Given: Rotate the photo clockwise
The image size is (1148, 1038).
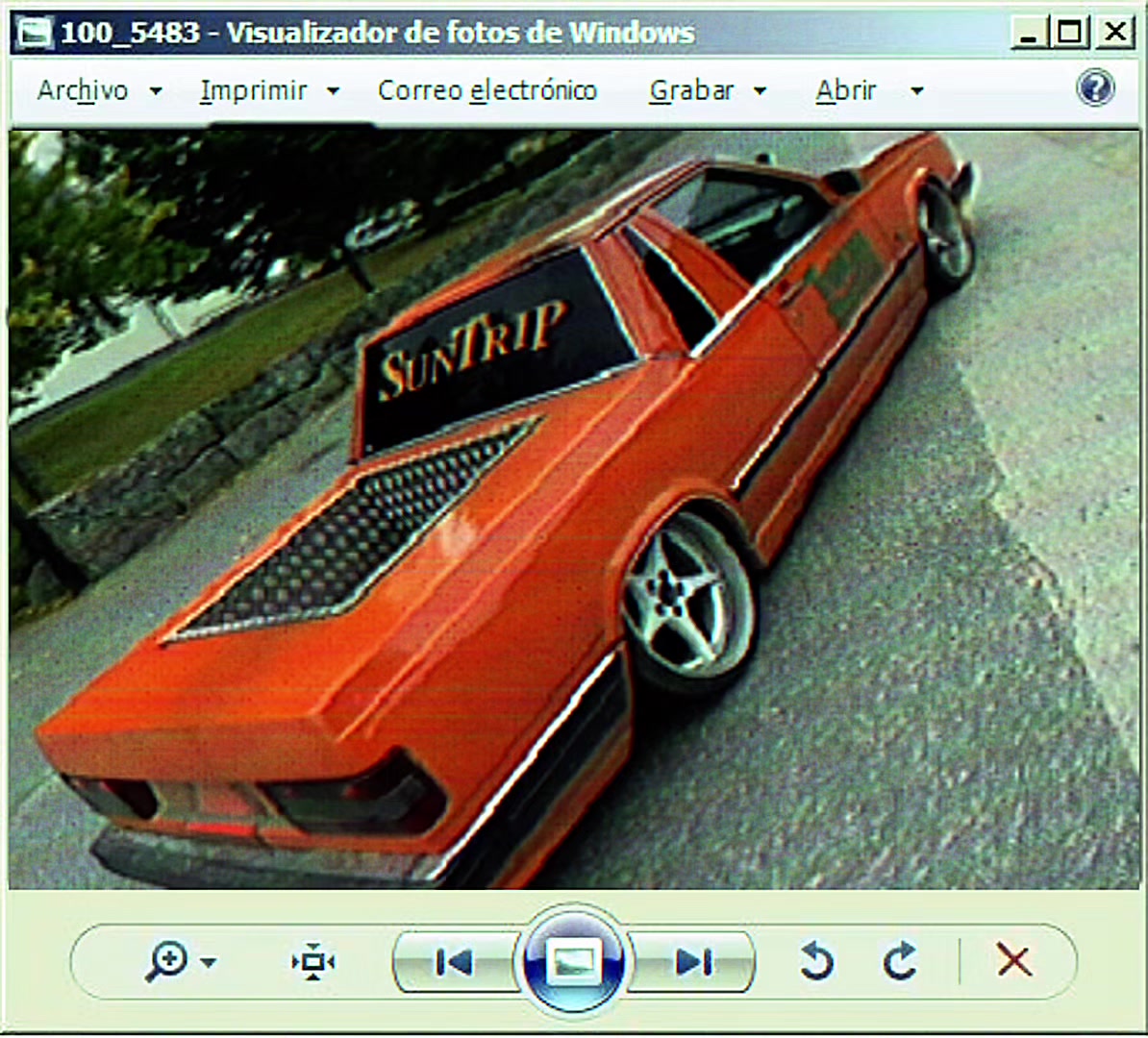Looking at the screenshot, I should coord(900,961).
